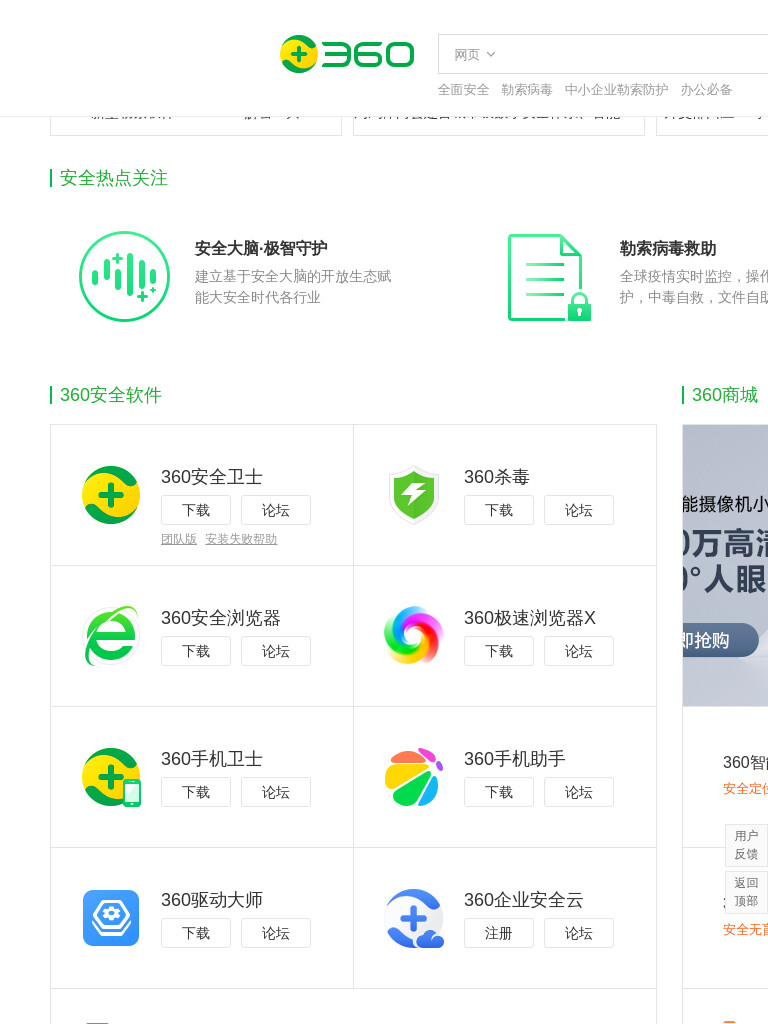The width and height of the screenshot is (768, 1024).
Task: Click the 安全大脑 sound-wave circle icon
Action: (x=125, y=276)
